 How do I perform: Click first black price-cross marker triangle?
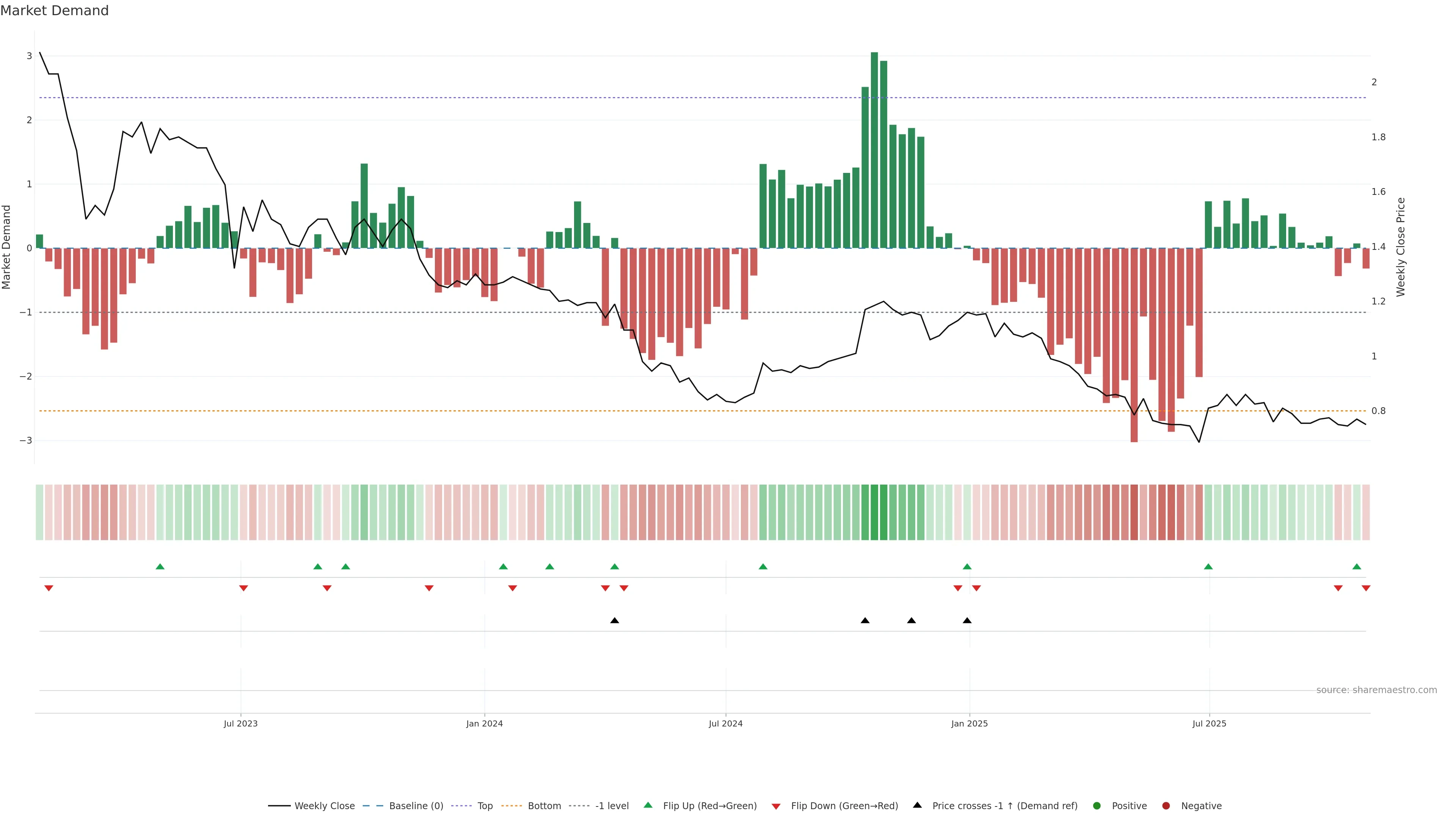pos(614,621)
